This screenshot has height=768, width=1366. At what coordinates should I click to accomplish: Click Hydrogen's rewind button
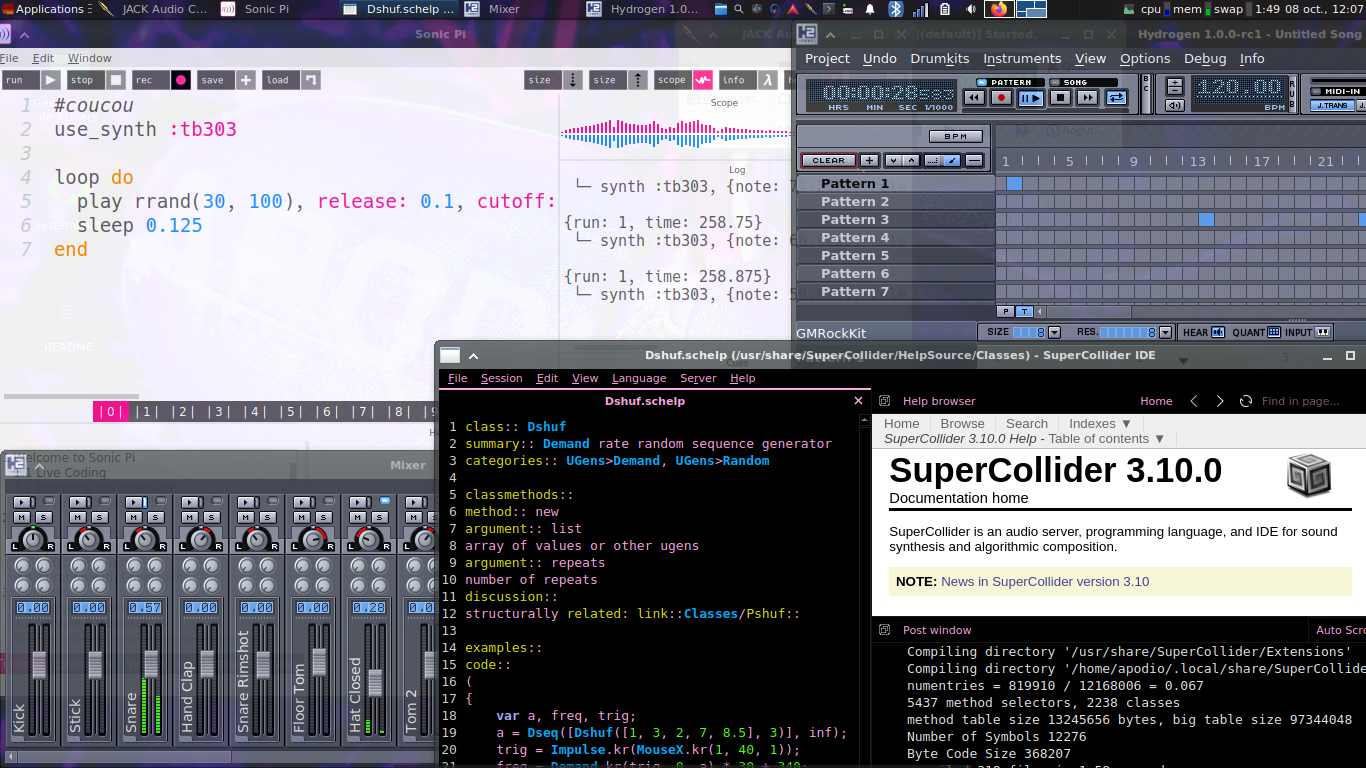click(973, 98)
